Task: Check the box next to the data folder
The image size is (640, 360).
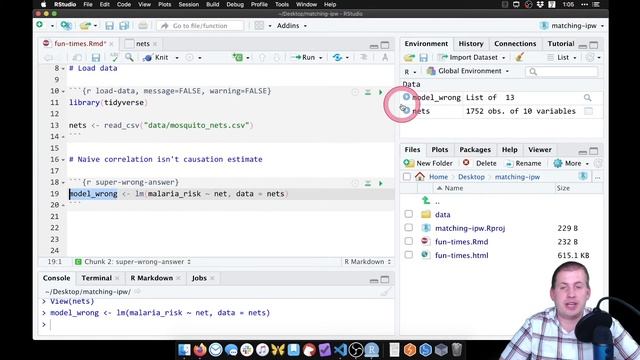Action: pyautogui.click(x=409, y=214)
